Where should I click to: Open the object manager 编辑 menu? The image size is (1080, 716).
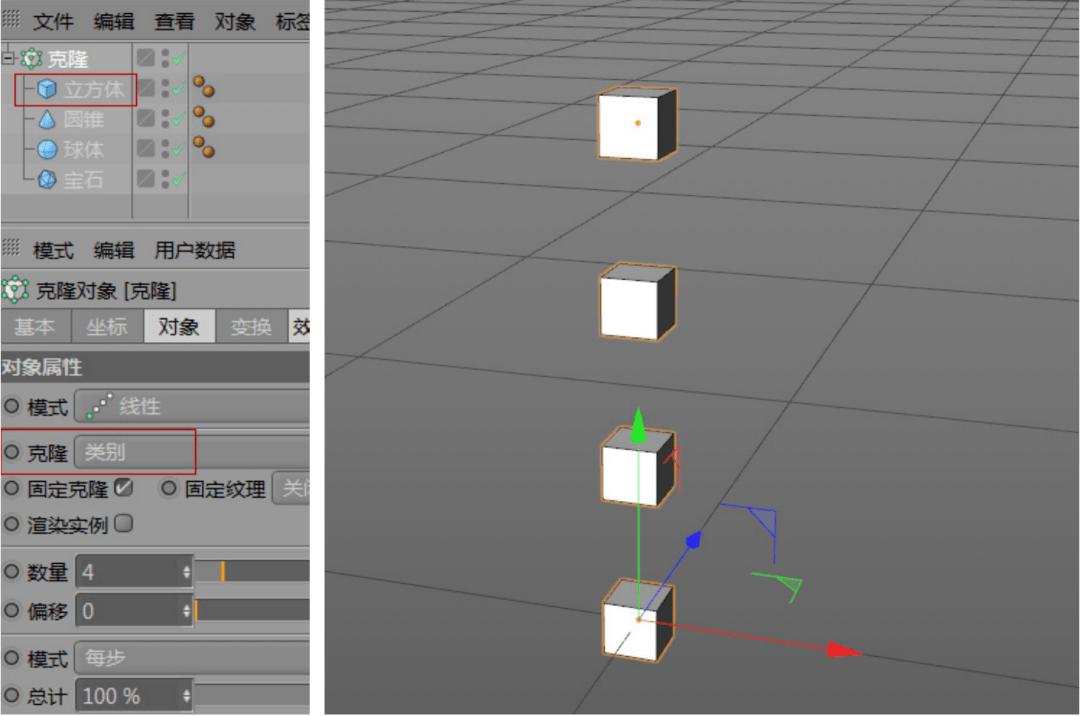point(114,21)
